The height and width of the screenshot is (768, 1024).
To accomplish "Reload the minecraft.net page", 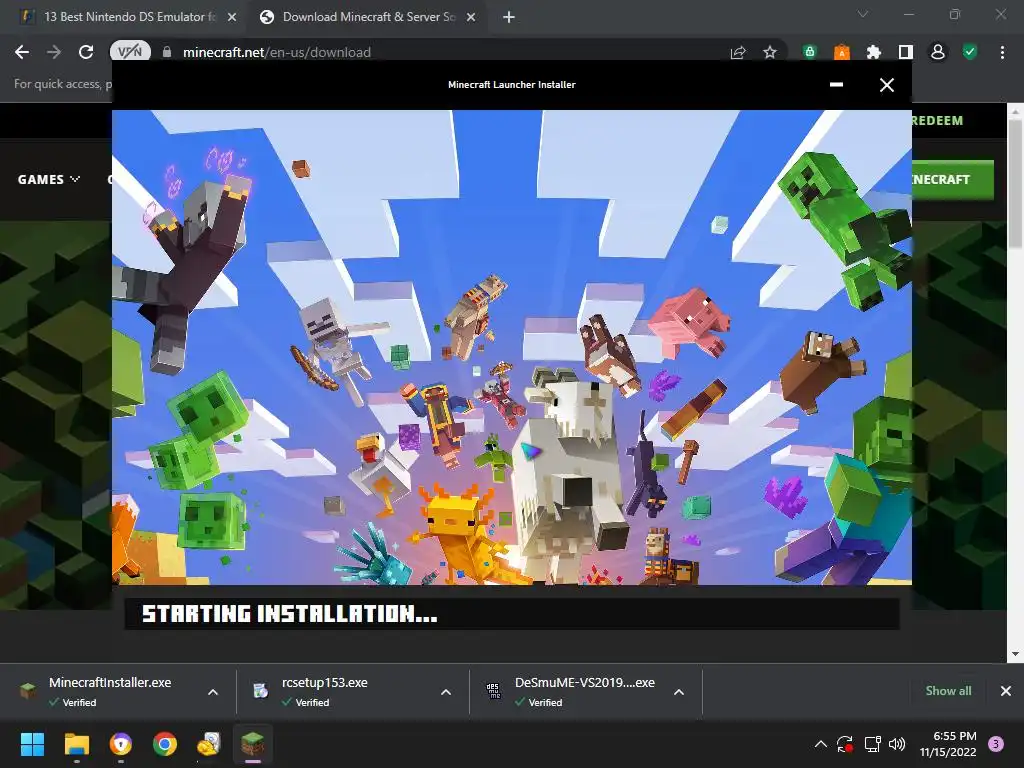I will (86, 52).
